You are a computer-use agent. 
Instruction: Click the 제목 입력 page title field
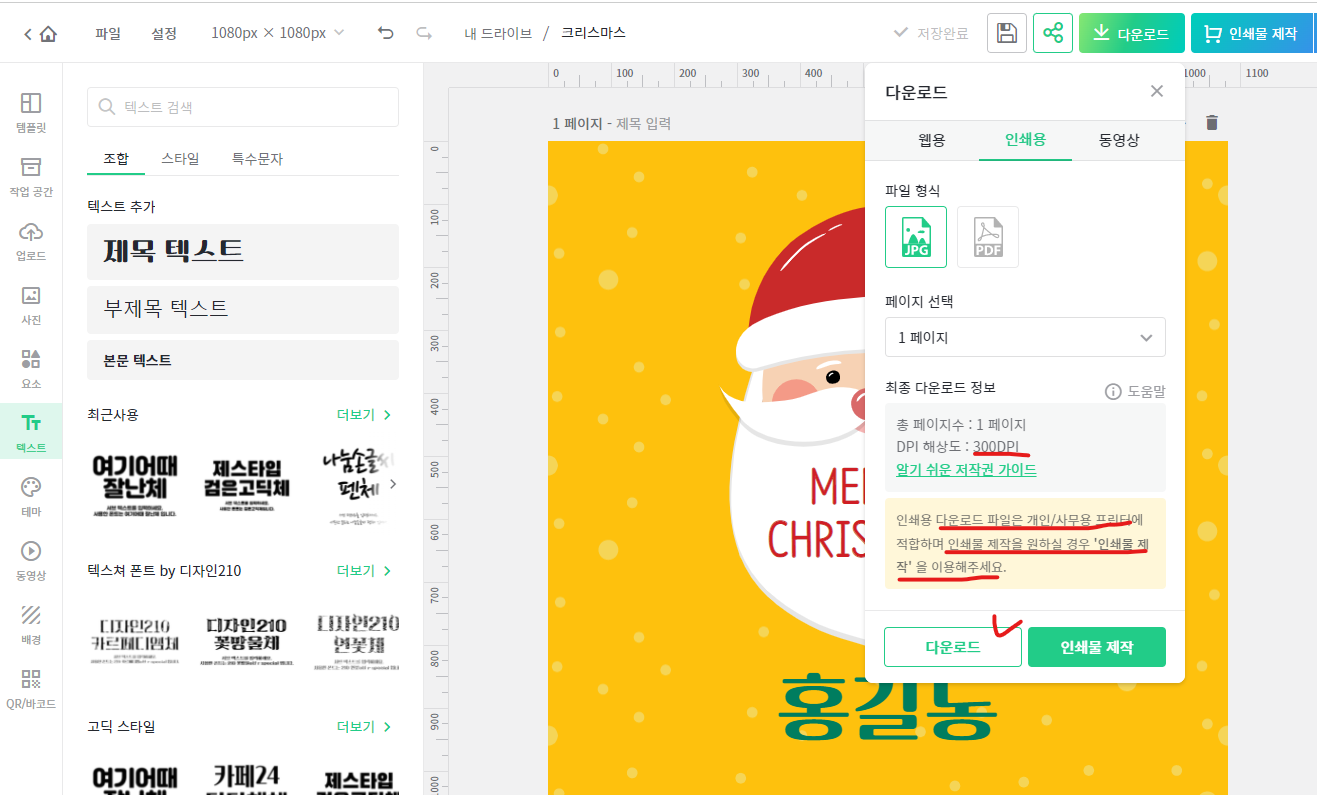coord(644,124)
